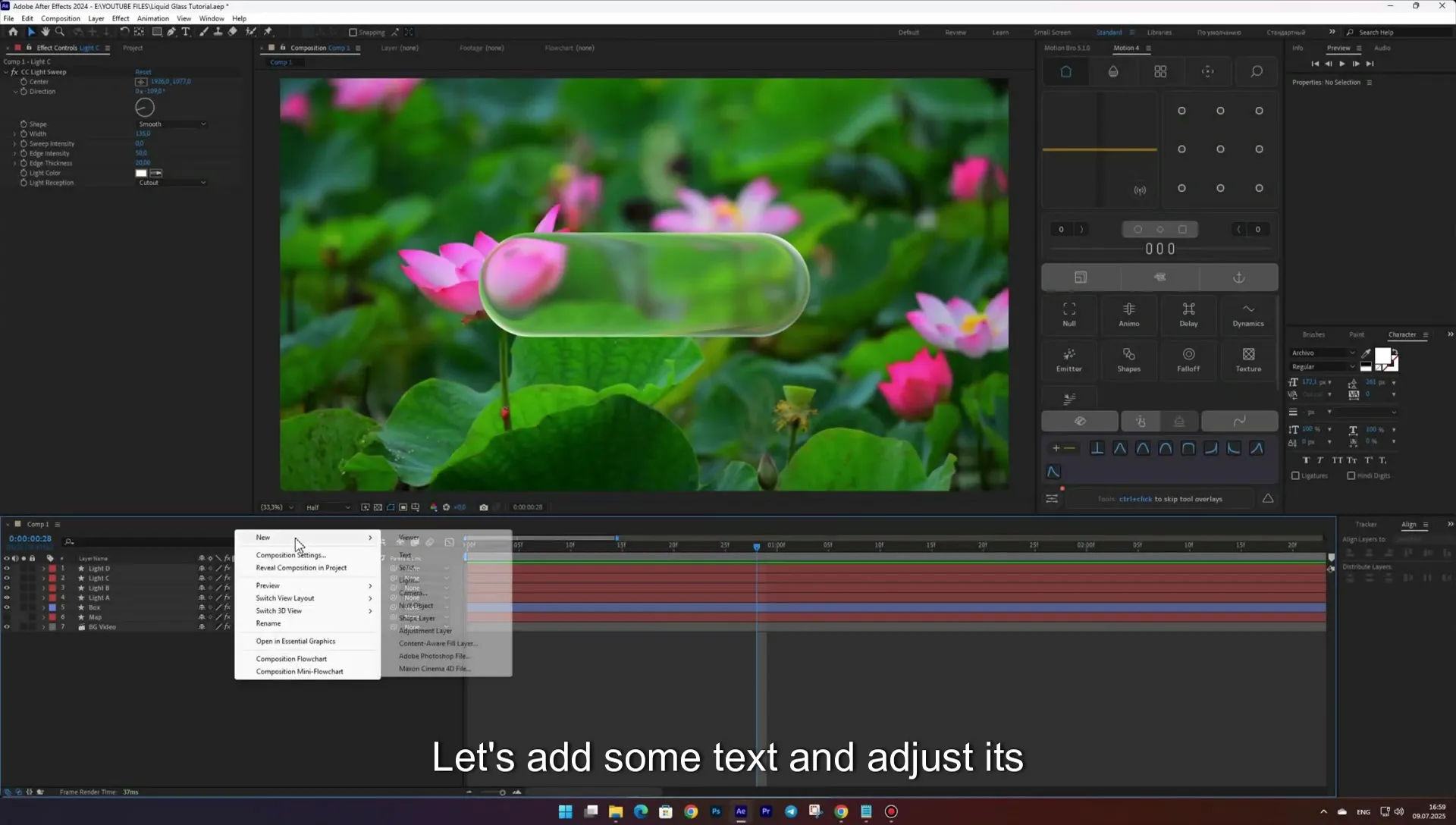Enable the Snapping checkbox
The image size is (1456, 825).
353,33
